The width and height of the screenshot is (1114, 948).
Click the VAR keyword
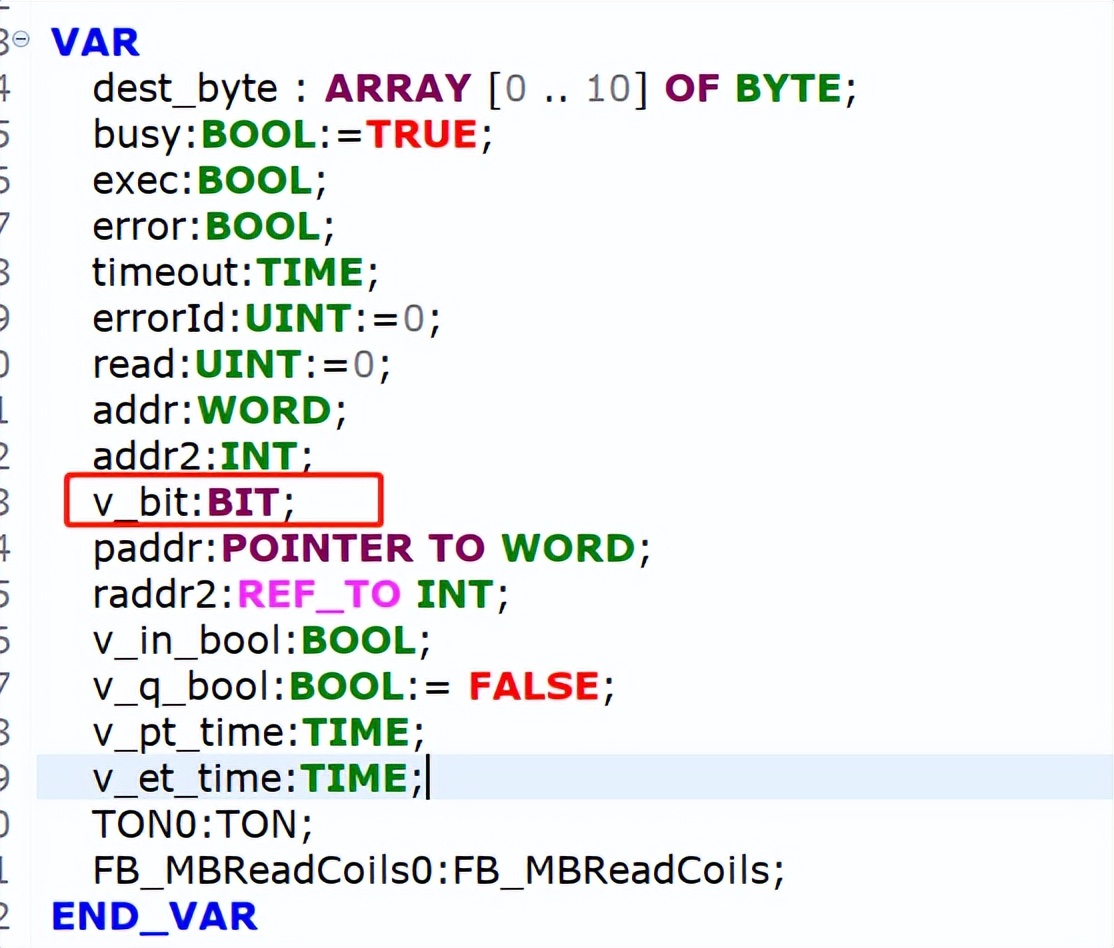pyautogui.click(x=95, y=43)
